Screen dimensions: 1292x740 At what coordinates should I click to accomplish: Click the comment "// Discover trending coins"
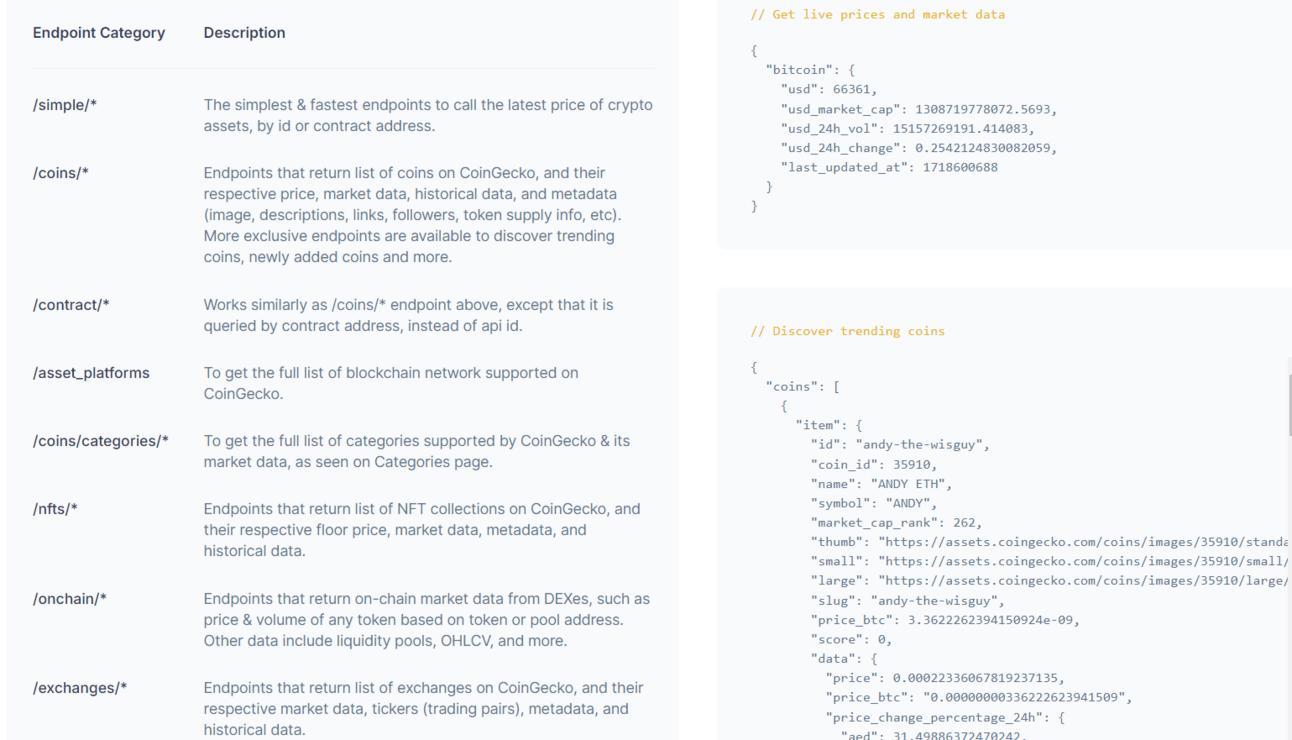pyautogui.click(x=847, y=331)
